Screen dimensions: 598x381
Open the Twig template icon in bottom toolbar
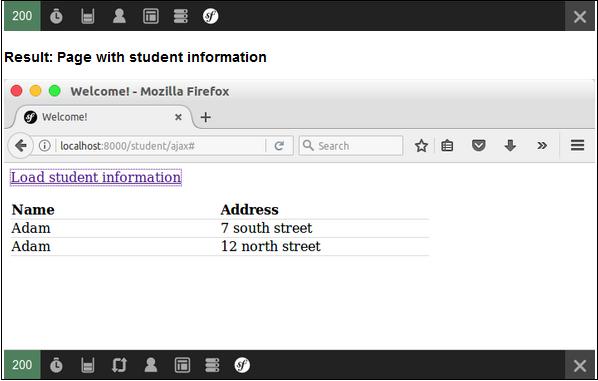coord(182,365)
